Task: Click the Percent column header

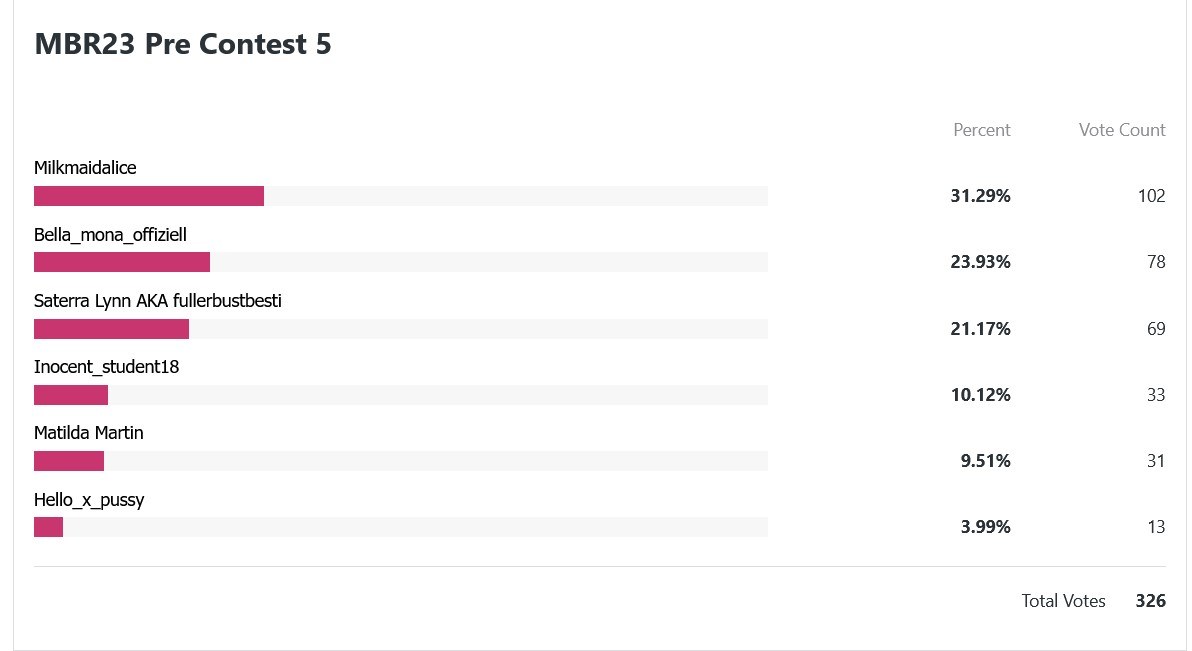Action: point(981,130)
